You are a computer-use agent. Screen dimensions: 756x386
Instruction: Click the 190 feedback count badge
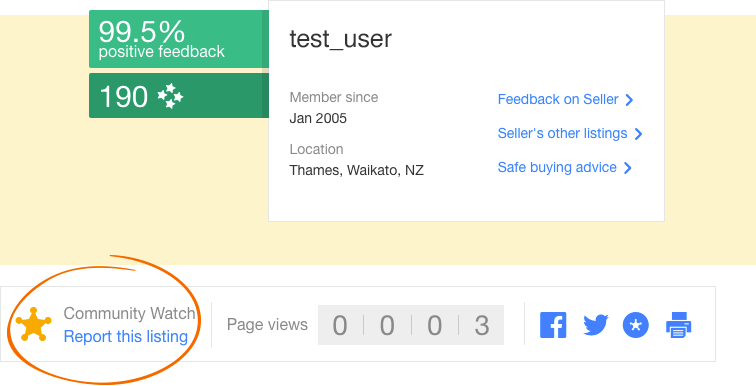tap(179, 95)
